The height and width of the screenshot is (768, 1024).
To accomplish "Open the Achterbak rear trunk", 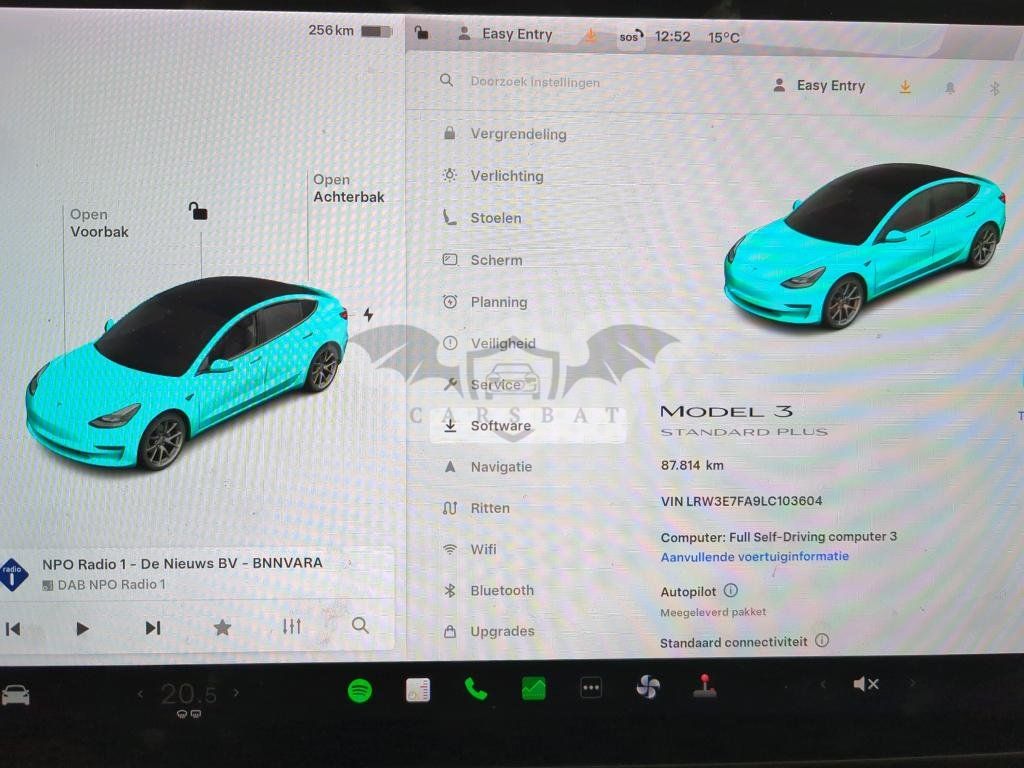I will point(349,188).
